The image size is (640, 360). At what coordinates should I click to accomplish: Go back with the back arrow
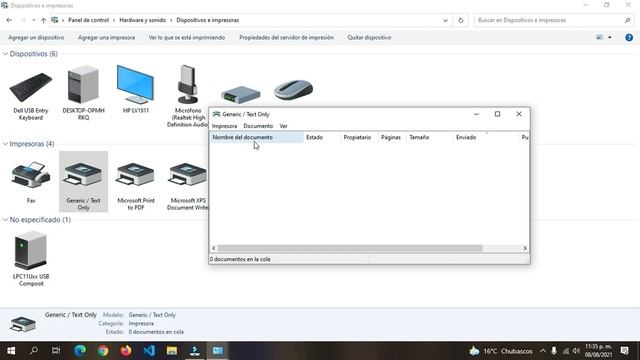9,20
